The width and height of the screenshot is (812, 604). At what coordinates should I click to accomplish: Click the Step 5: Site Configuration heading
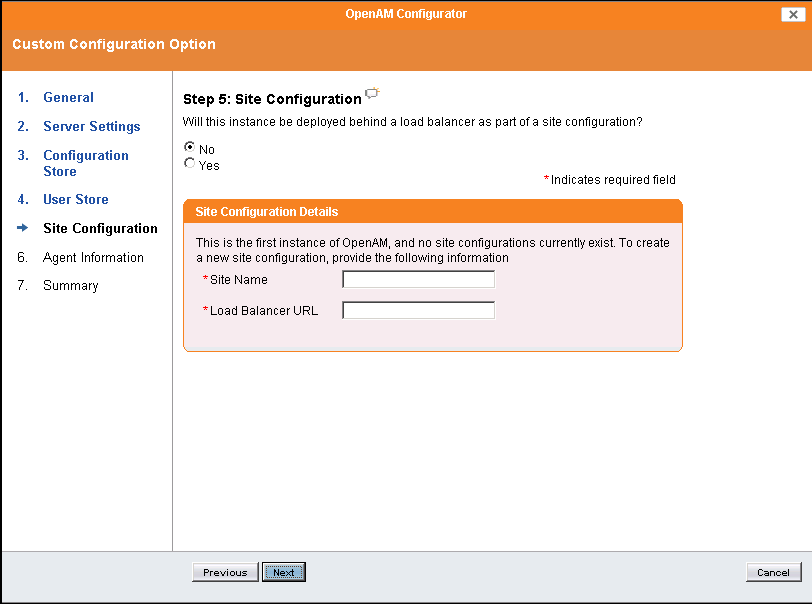pyautogui.click(x=272, y=99)
